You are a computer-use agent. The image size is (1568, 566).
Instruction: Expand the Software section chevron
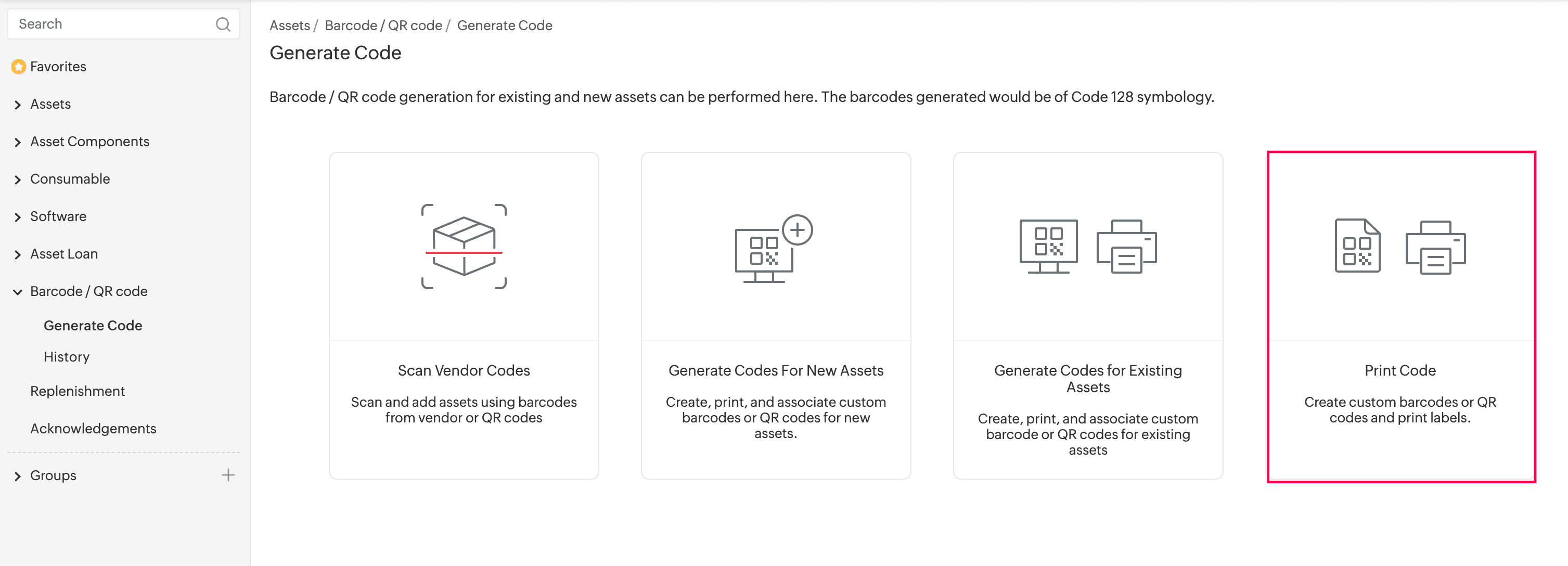coord(18,217)
